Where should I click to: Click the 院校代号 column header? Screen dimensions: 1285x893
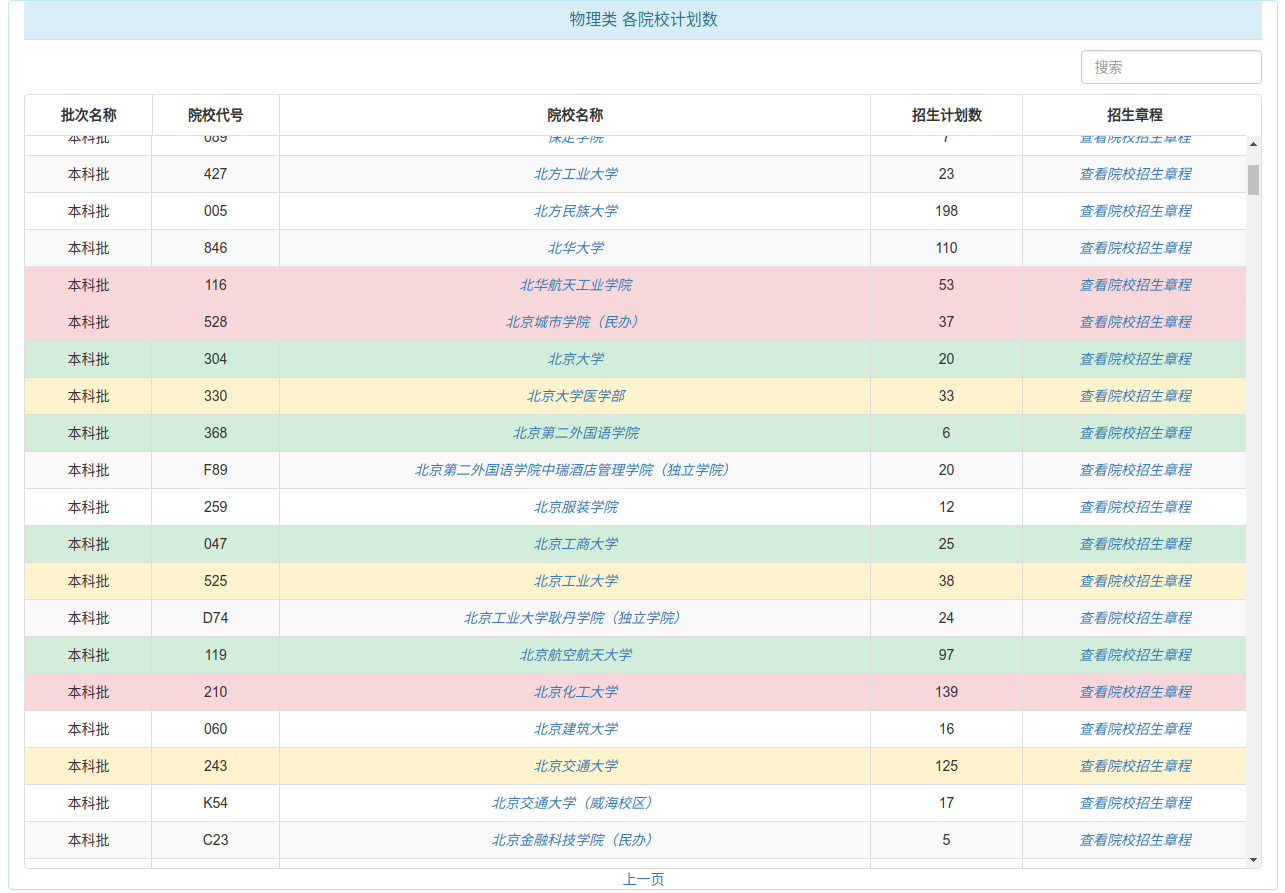pyautogui.click(x=216, y=115)
